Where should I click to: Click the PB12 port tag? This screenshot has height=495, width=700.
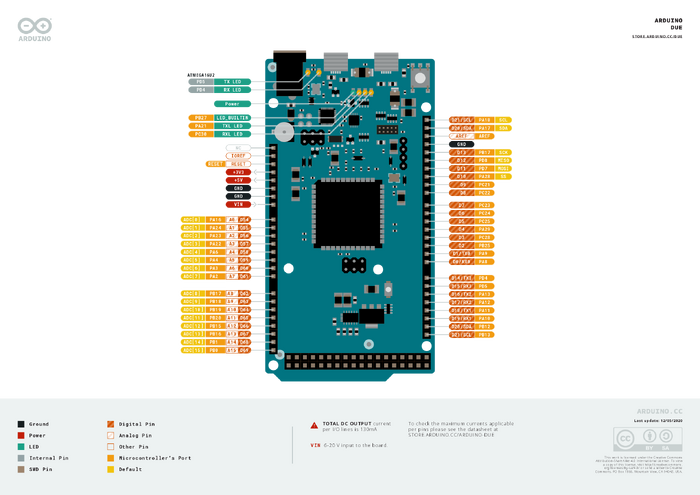click(x=484, y=327)
